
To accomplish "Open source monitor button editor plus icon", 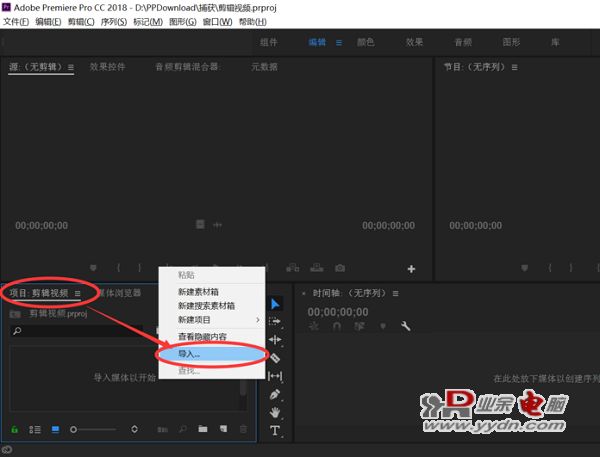I will coord(411,269).
